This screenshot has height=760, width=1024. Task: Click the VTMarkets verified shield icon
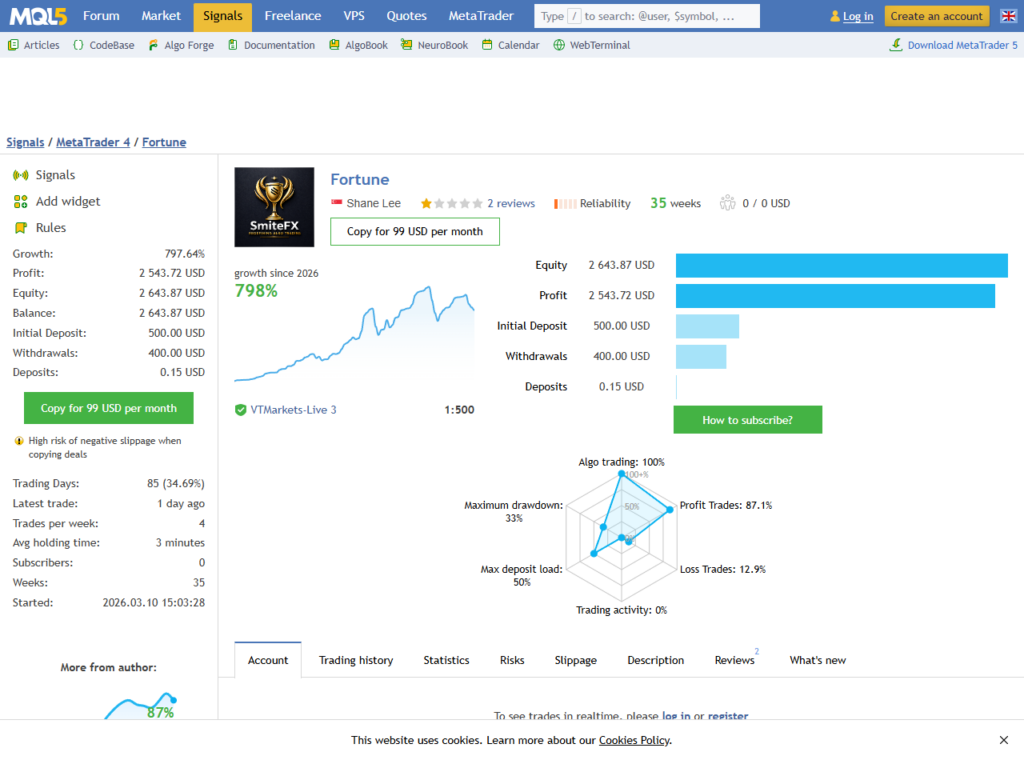[x=240, y=410]
